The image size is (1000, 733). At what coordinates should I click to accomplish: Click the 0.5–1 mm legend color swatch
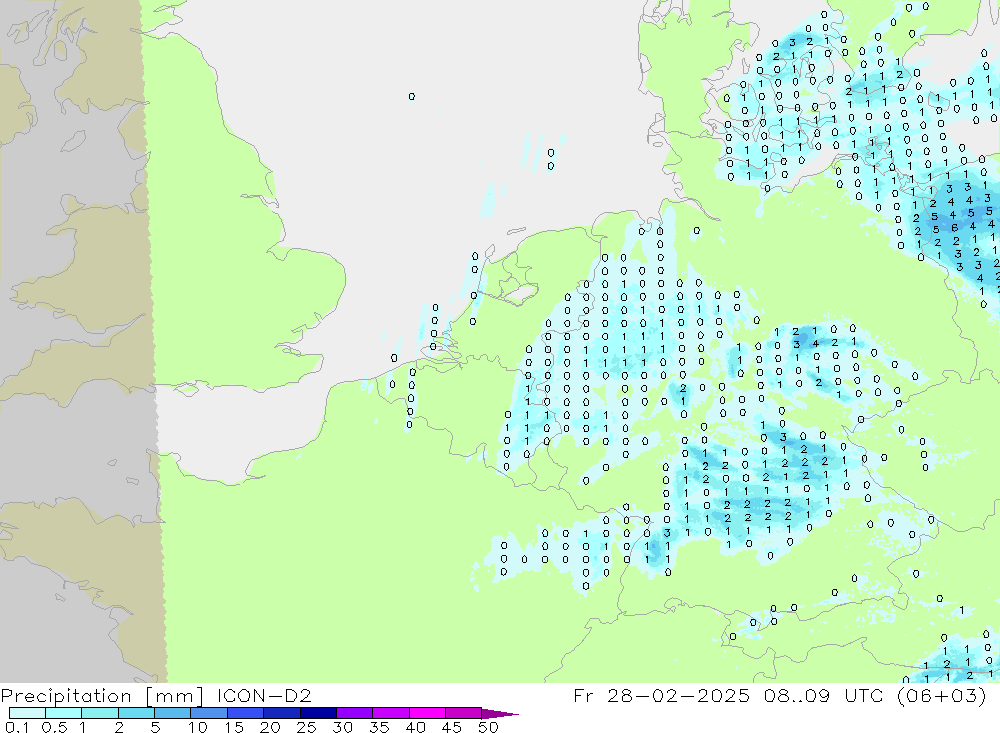(x=63, y=713)
